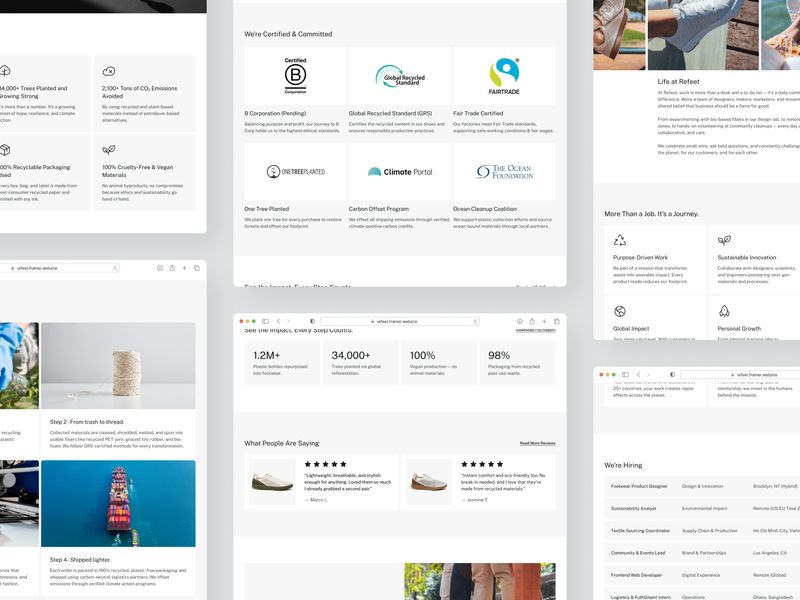Click the bottom-right browser address bar
The height and width of the screenshot is (600, 800).
pos(740,374)
